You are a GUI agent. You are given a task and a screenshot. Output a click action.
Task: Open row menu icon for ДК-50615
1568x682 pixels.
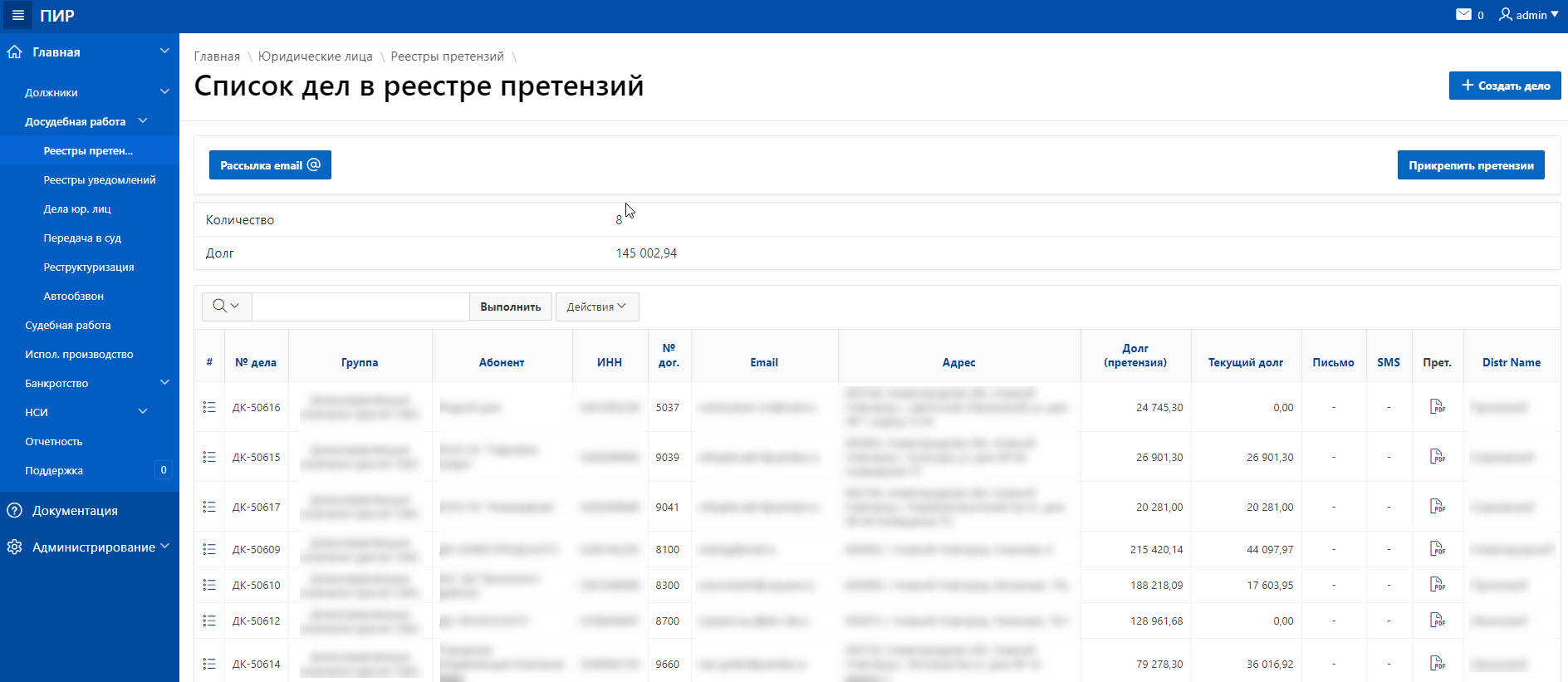209,457
